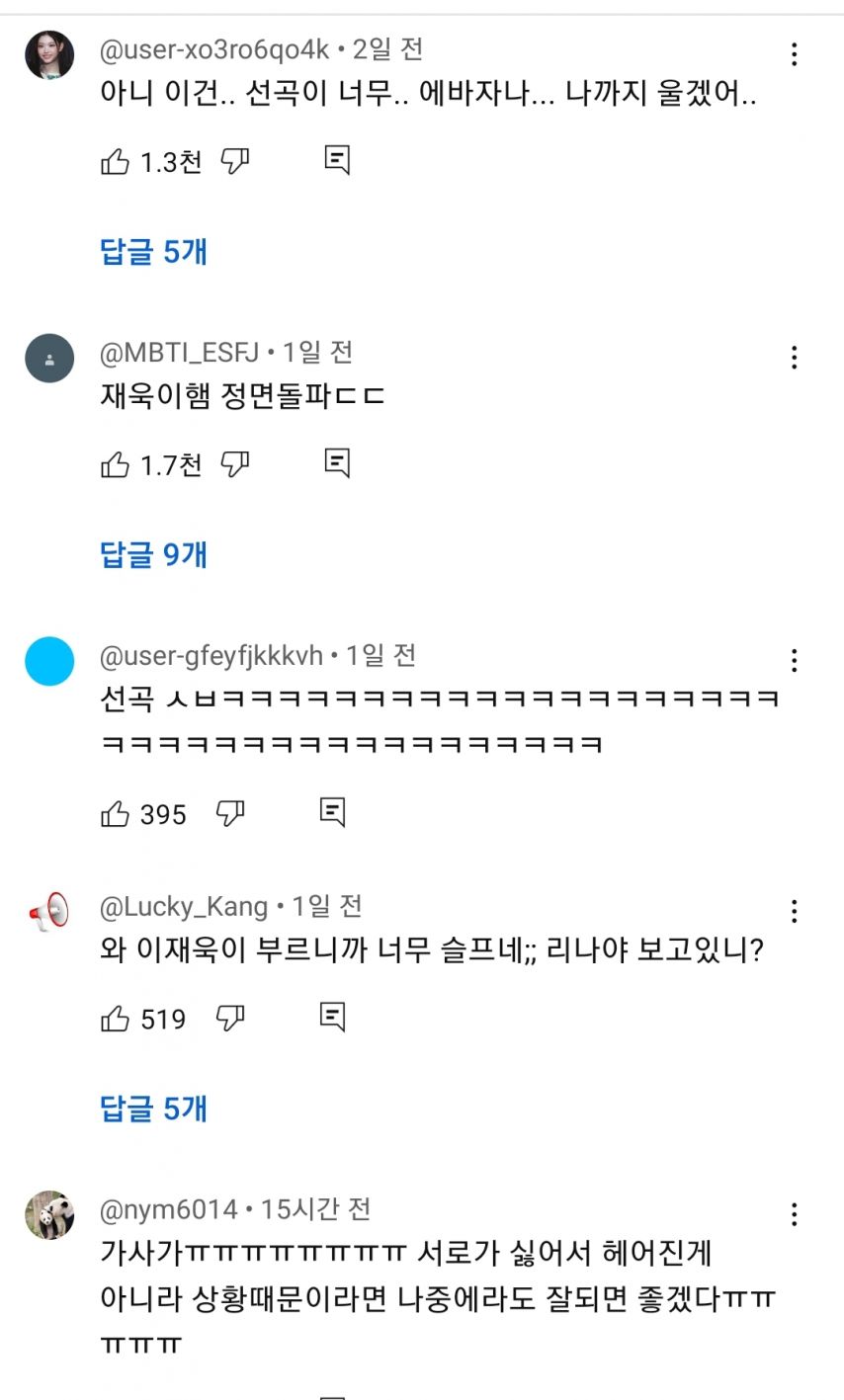Open the @MBTI_ESFJ username link

click(x=180, y=353)
